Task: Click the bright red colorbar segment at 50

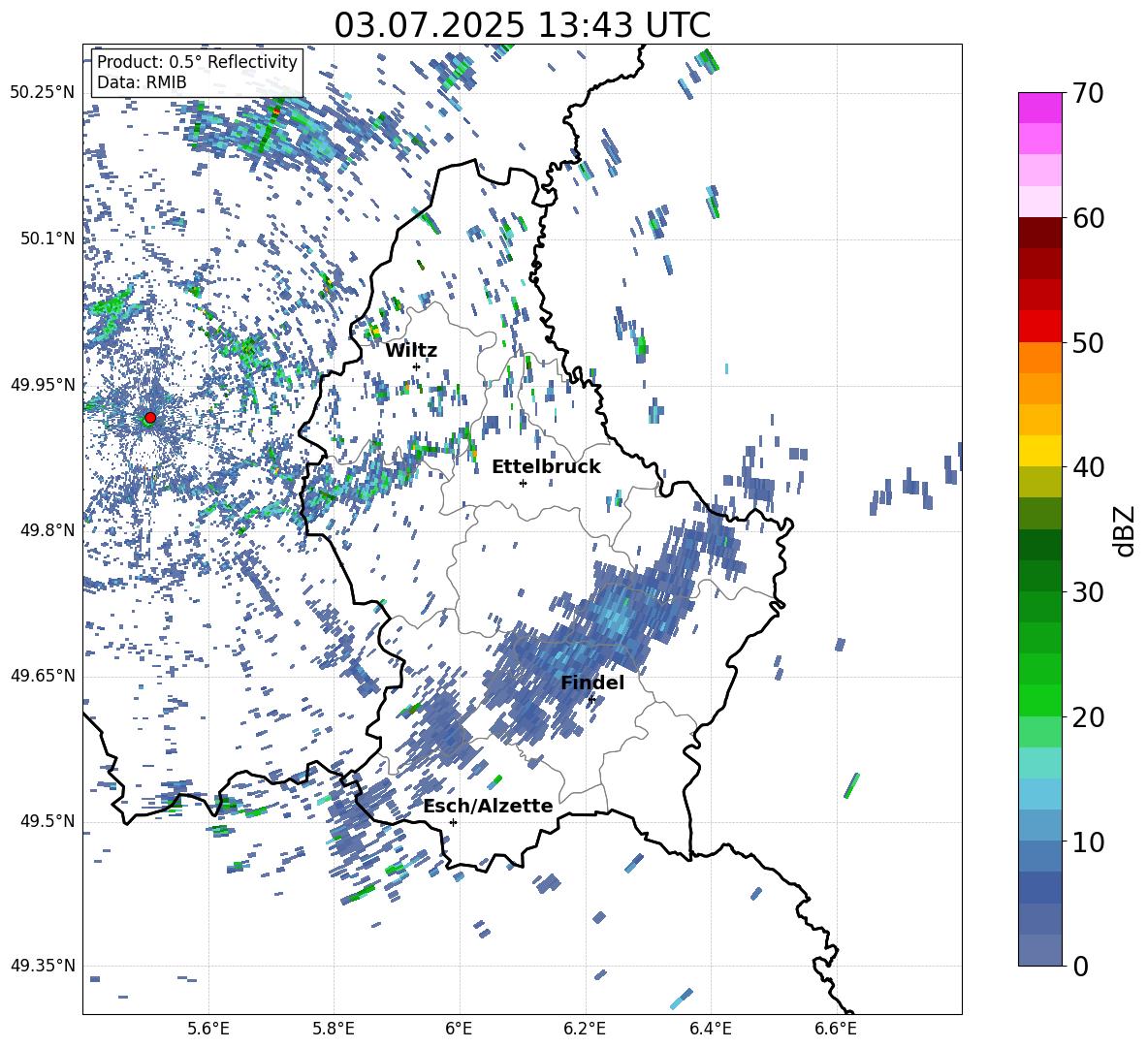Action: click(1039, 327)
